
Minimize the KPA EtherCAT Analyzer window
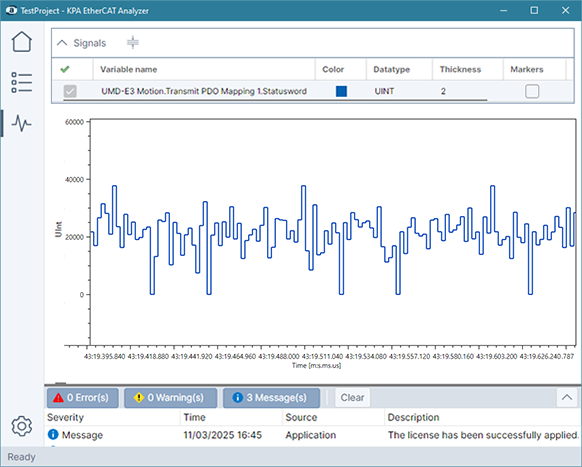click(x=503, y=10)
